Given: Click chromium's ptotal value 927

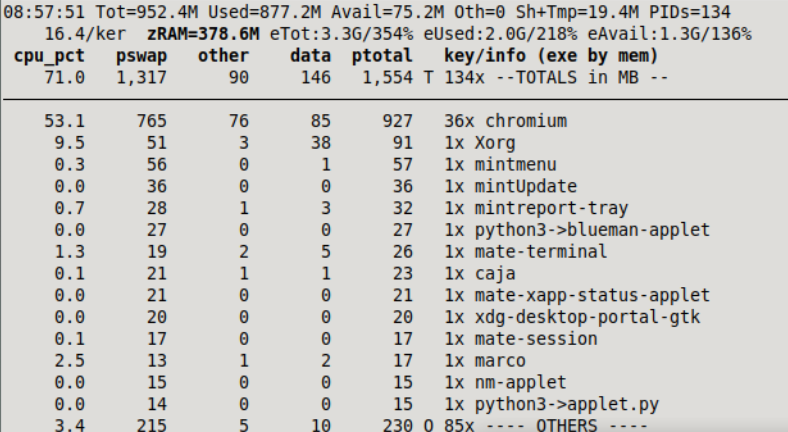Looking at the screenshot, I should pyautogui.click(x=397, y=121).
